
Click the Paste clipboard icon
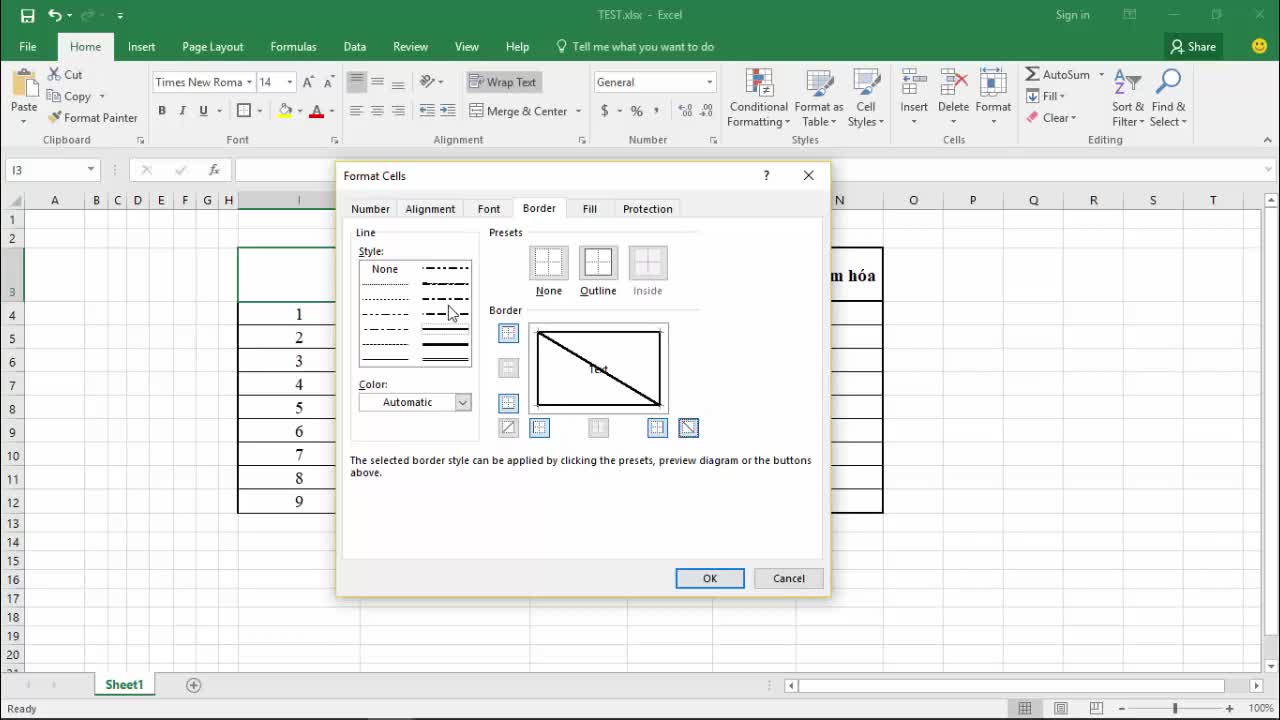pos(24,84)
